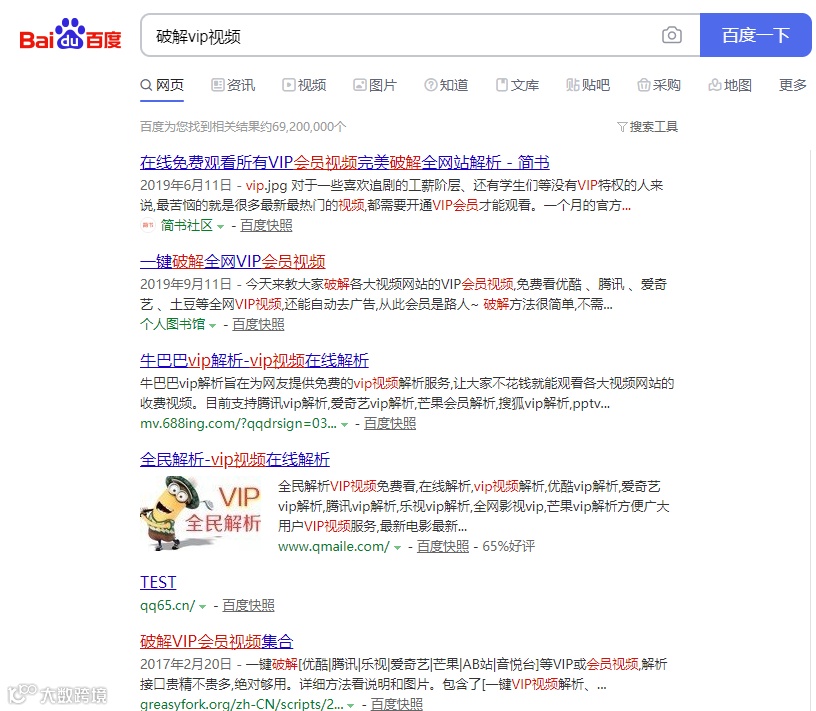The image size is (816, 711).
Task: Open result 在线免费观看所有VIP会员视频完美破解全网站解析 - 简书
Action: click(x=345, y=163)
